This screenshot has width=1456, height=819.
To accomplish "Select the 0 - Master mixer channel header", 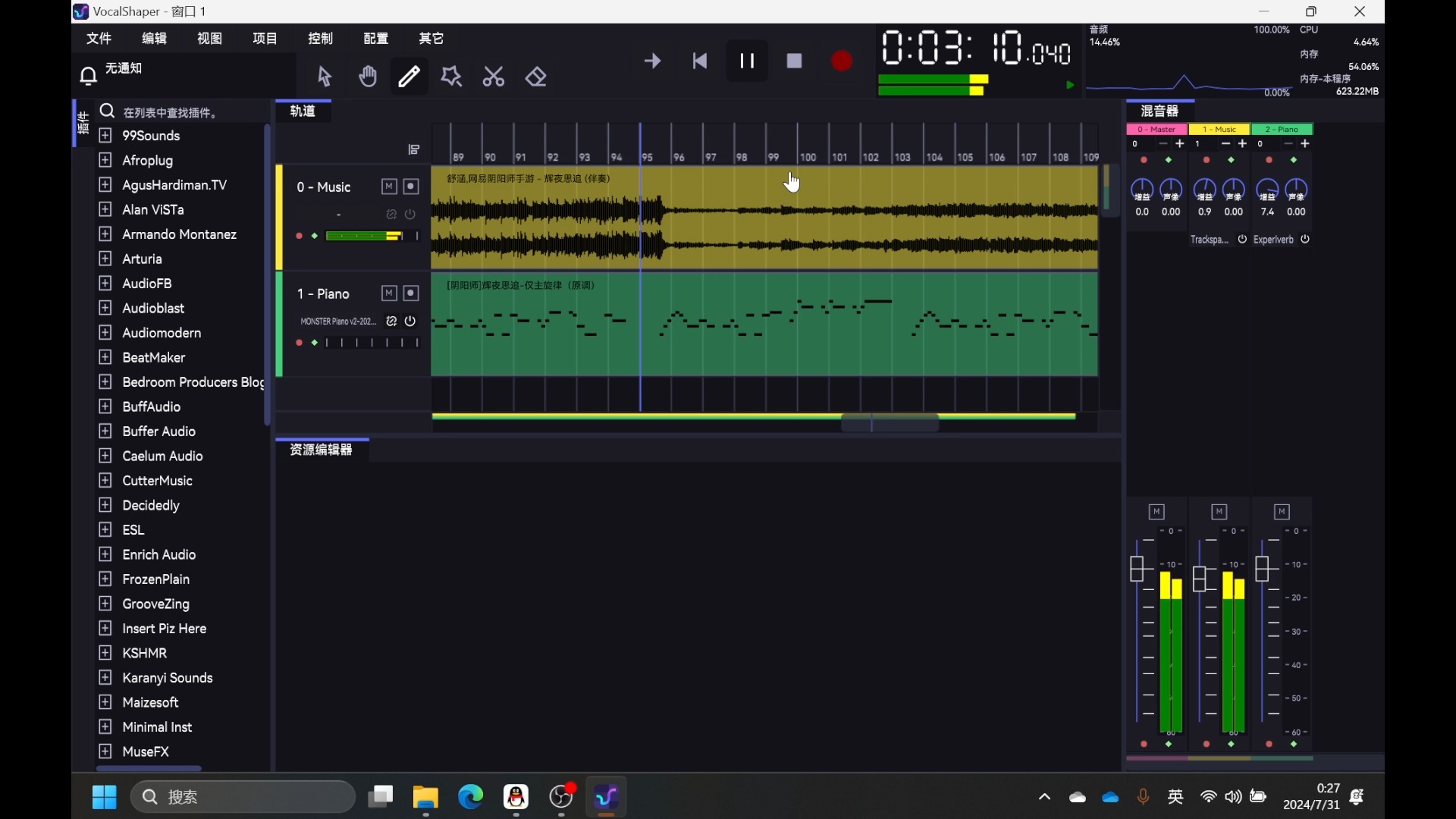I will coord(1157,130).
